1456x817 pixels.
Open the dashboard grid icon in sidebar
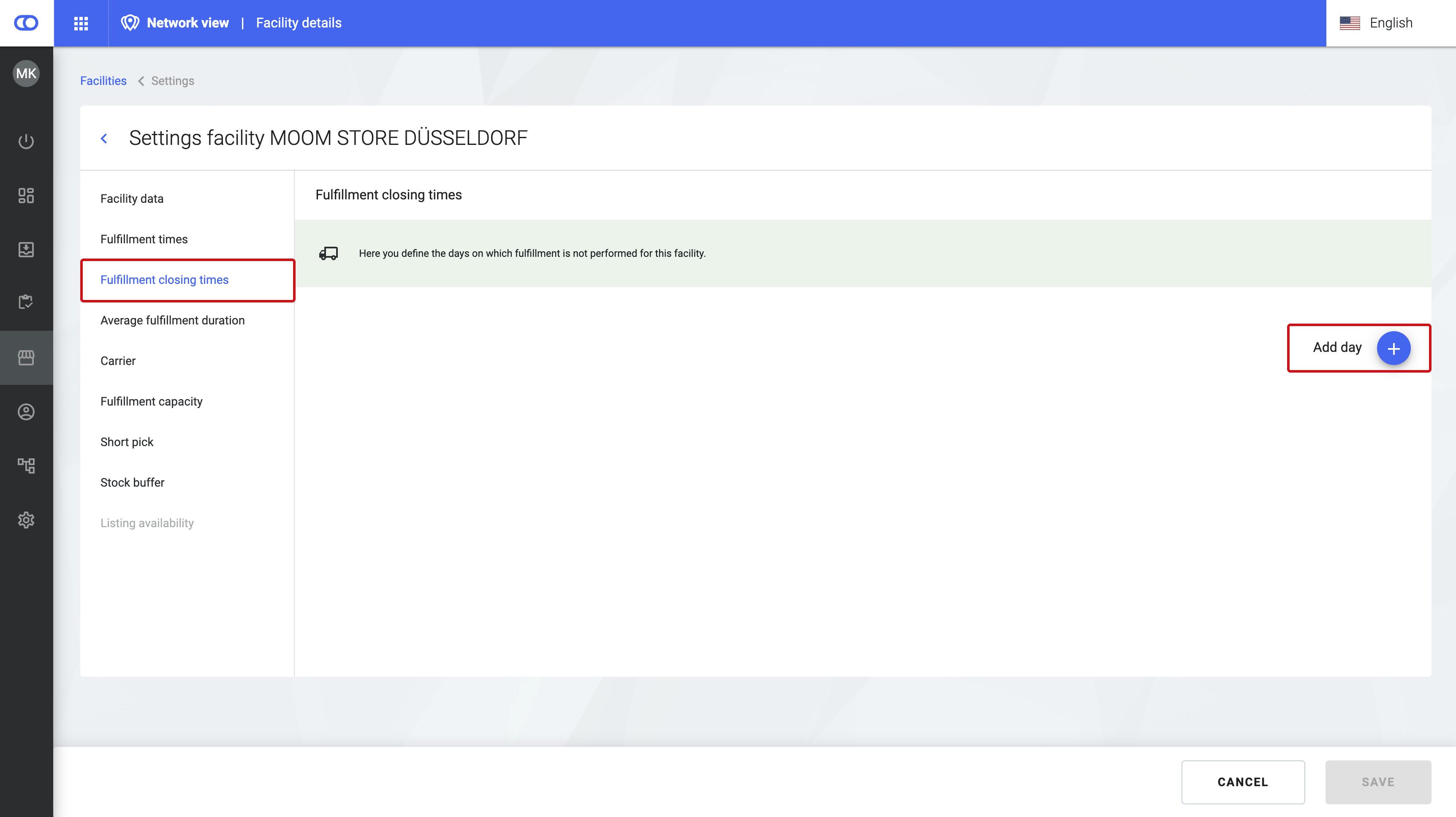[x=26, y=196]
